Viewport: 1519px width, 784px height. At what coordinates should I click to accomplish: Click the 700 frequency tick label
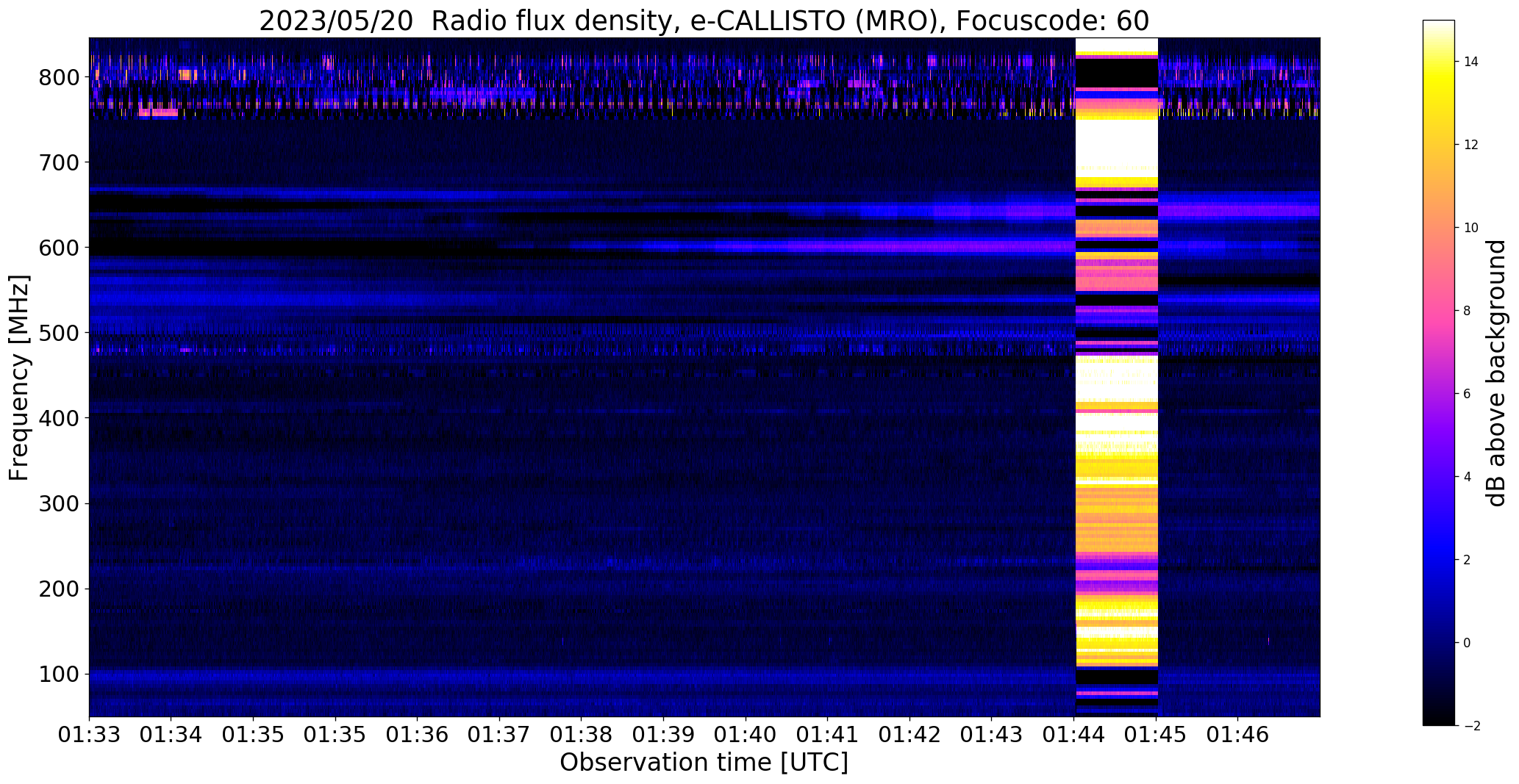[x=59, y=162]
